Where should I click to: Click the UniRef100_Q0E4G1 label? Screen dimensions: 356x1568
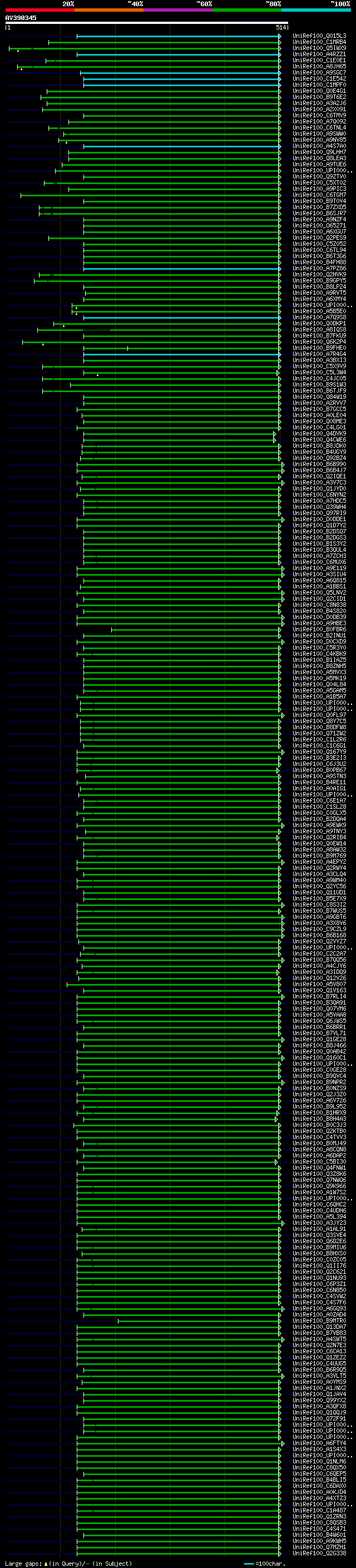pos(319,91)
